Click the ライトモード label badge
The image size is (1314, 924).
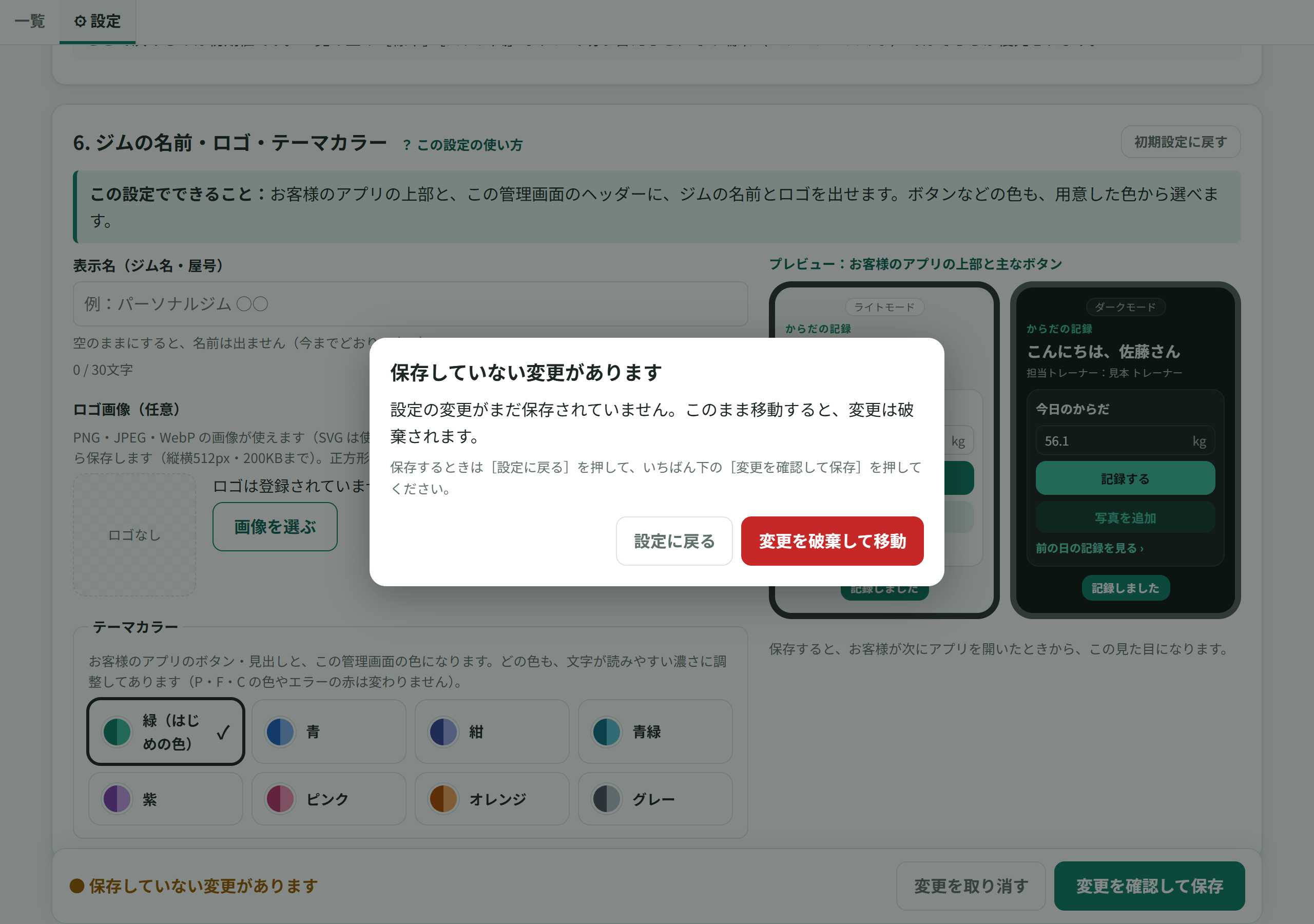[884, 307]
